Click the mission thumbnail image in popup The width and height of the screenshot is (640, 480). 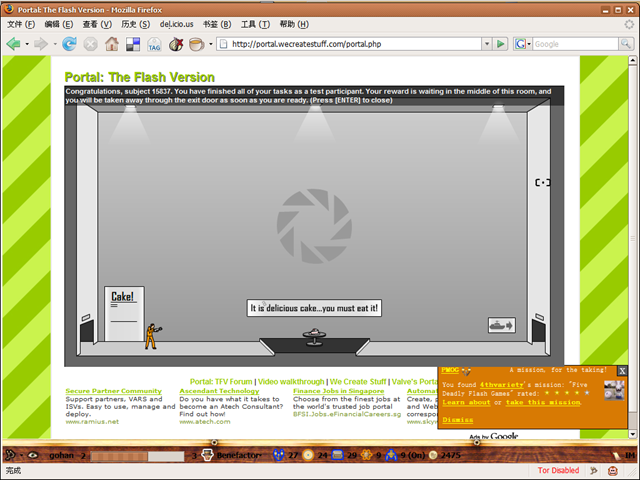[614, 390]
